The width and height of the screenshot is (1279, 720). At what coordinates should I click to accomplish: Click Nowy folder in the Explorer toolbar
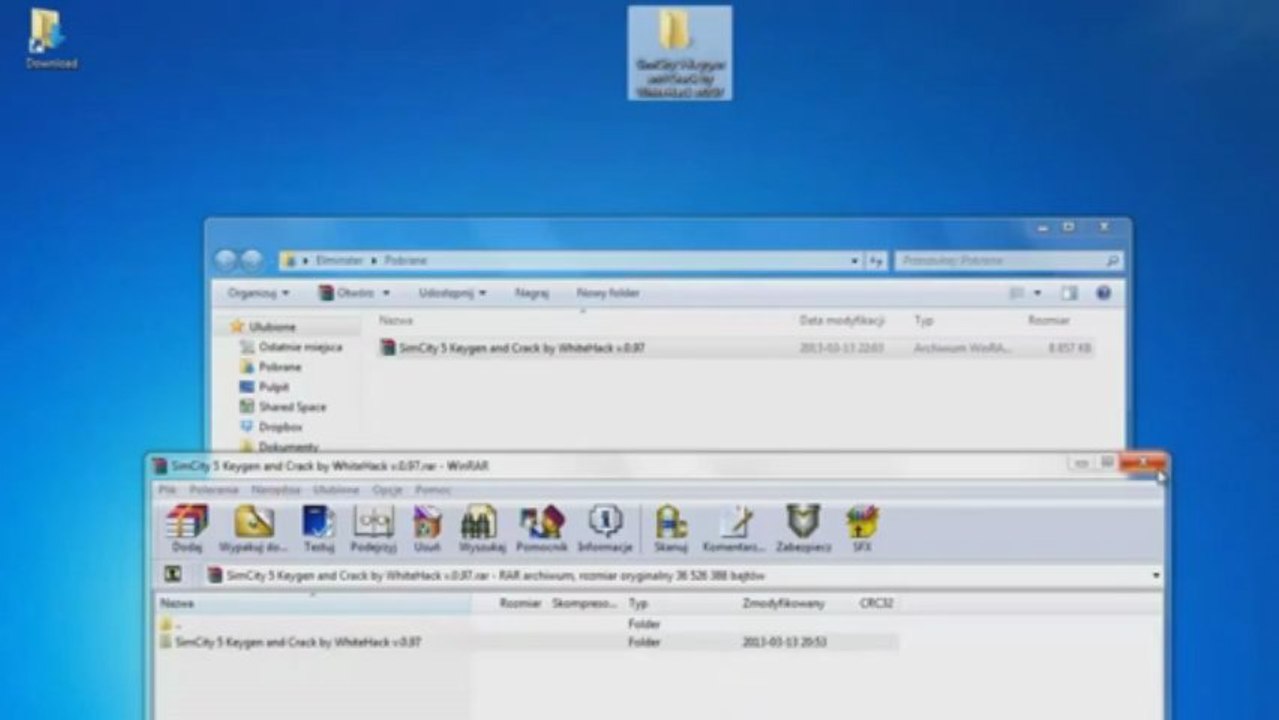[x=608, y=293]
